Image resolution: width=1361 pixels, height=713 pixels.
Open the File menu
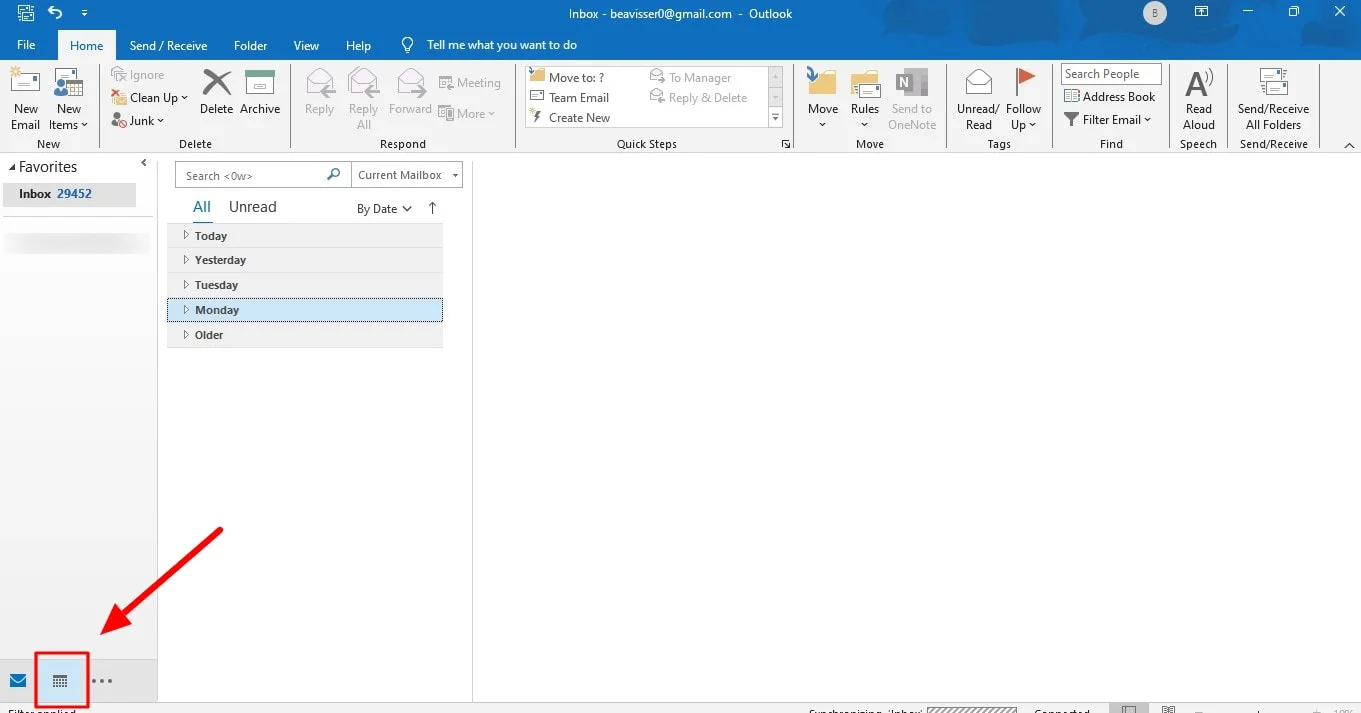[26, 45]
